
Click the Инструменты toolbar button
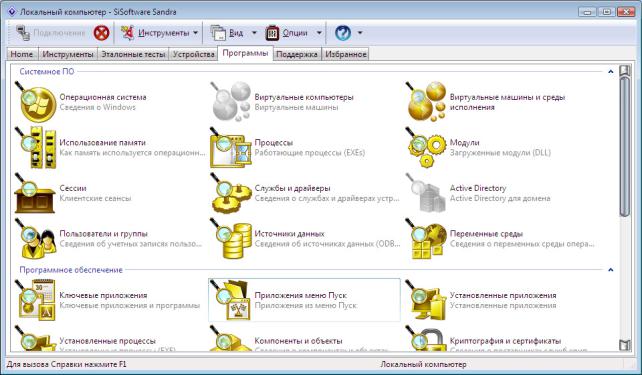point(156,33)
